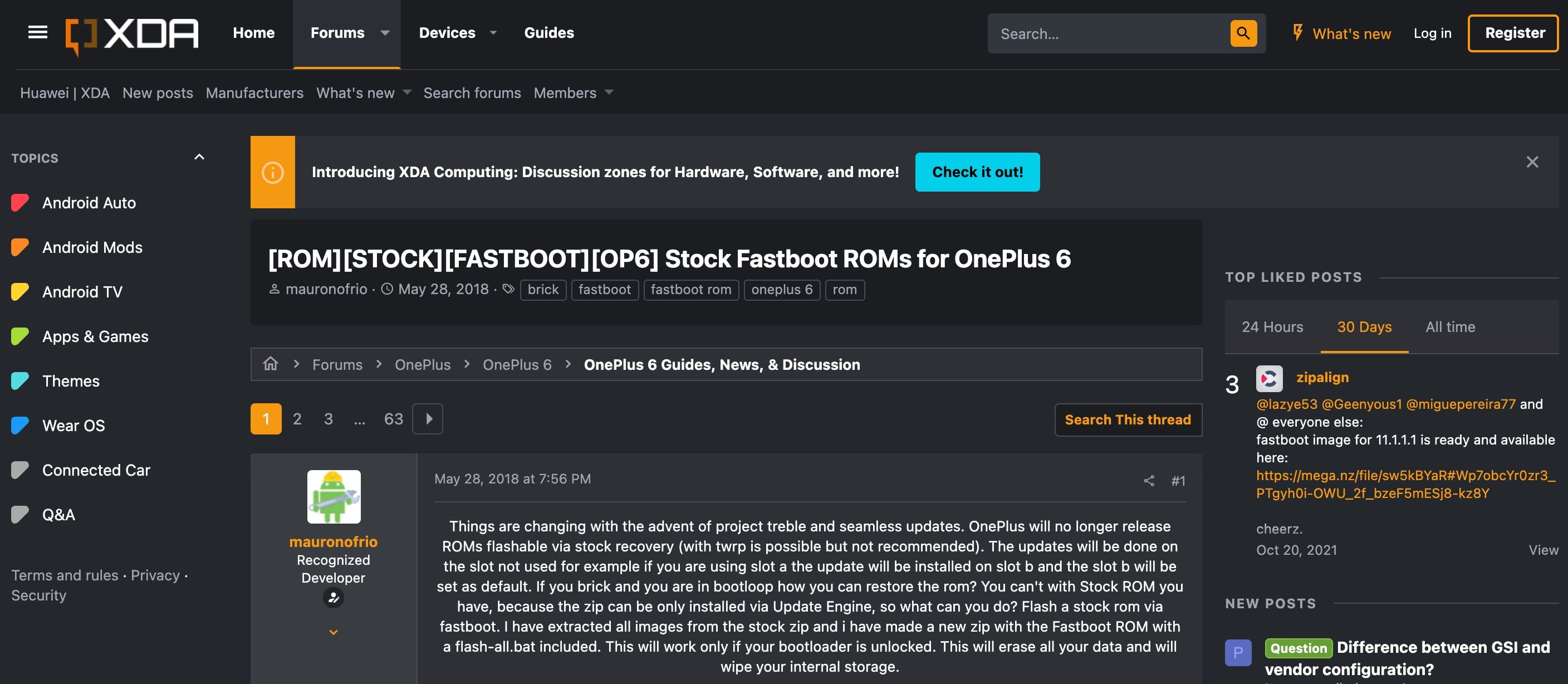Click the next page arrow button
Screen dimensions: 1568x684
[x=427, y=419]
